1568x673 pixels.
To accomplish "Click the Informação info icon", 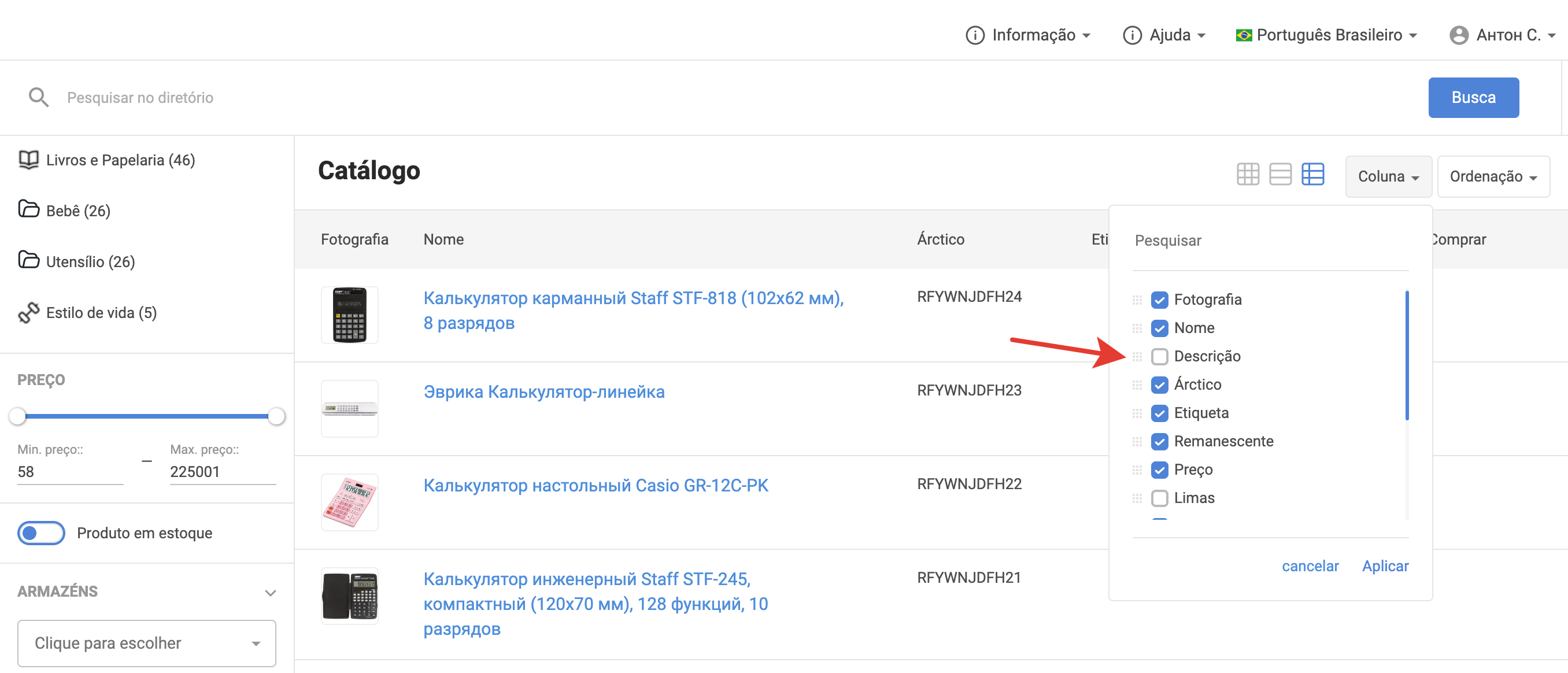I will 975,35.
